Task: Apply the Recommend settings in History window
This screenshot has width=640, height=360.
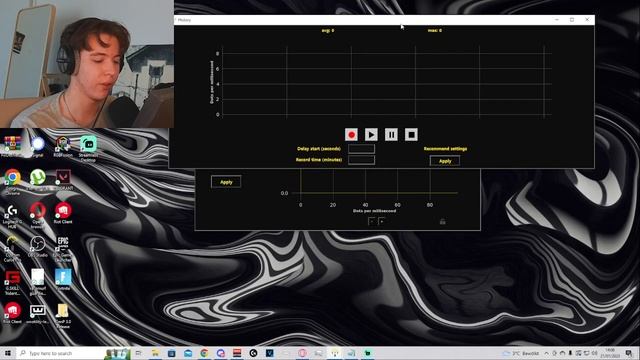Action: point(445,161)
